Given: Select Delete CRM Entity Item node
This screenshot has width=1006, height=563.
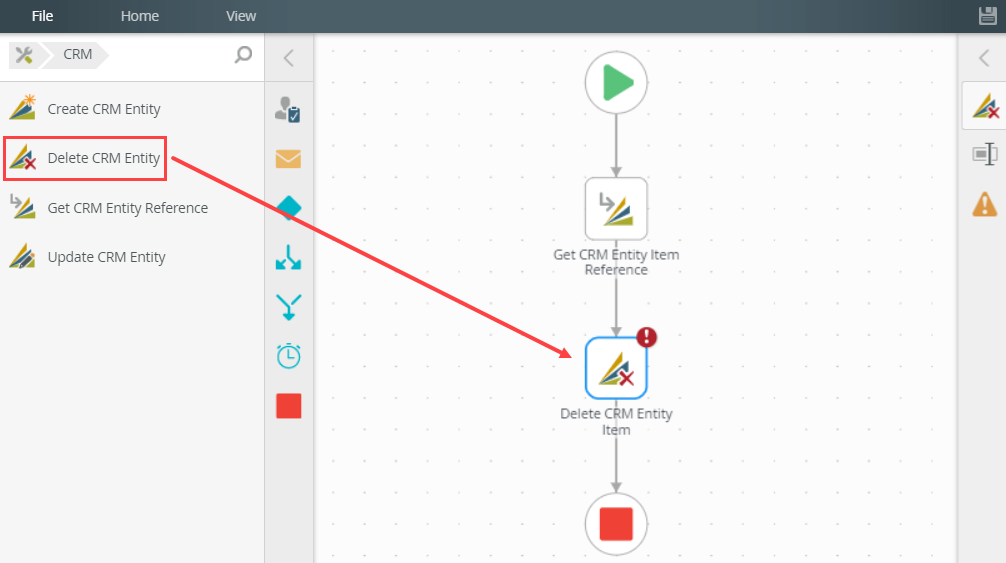Looking at the screenshot, I should point(616,368).
